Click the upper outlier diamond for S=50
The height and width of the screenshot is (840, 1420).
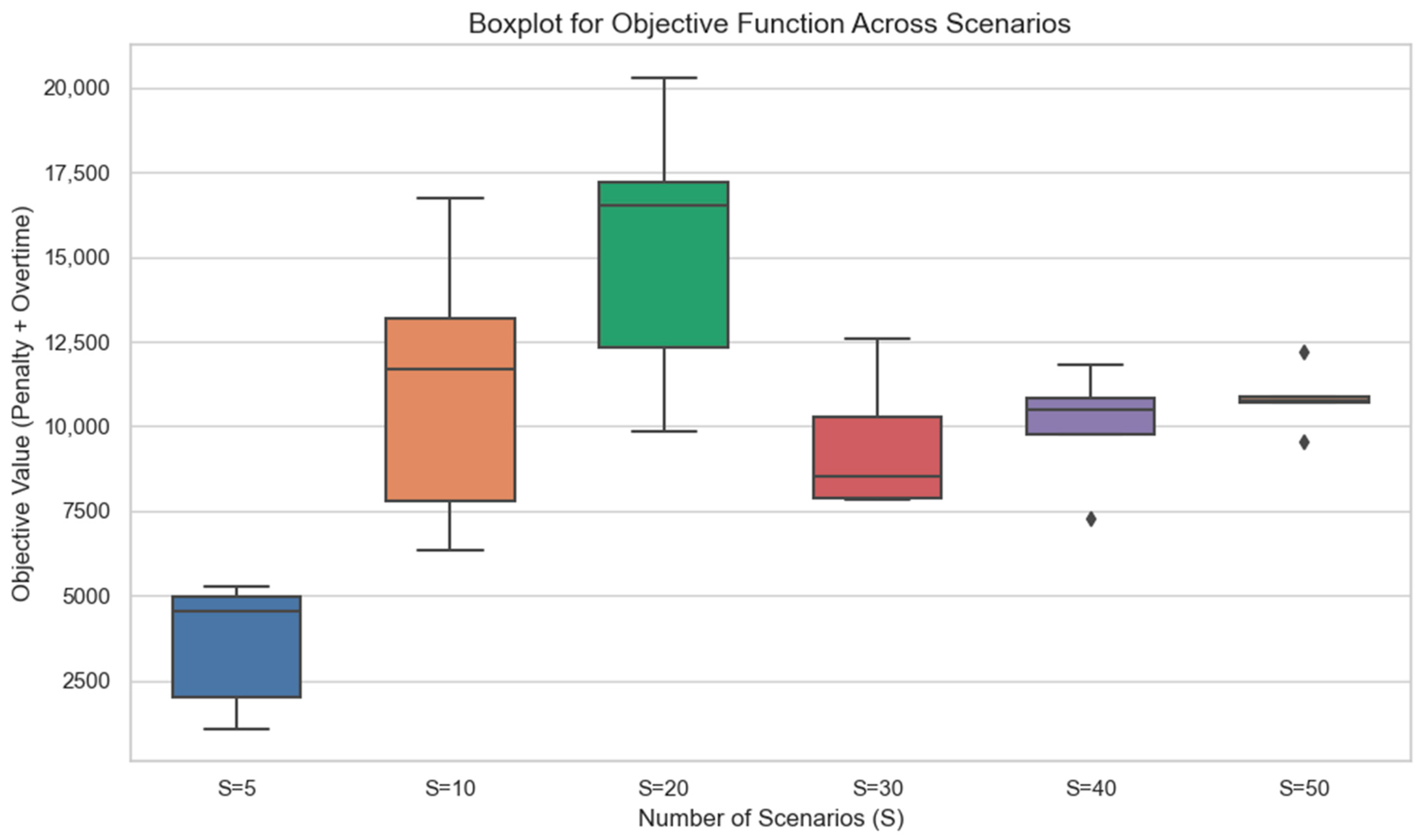click(1304, 352)
